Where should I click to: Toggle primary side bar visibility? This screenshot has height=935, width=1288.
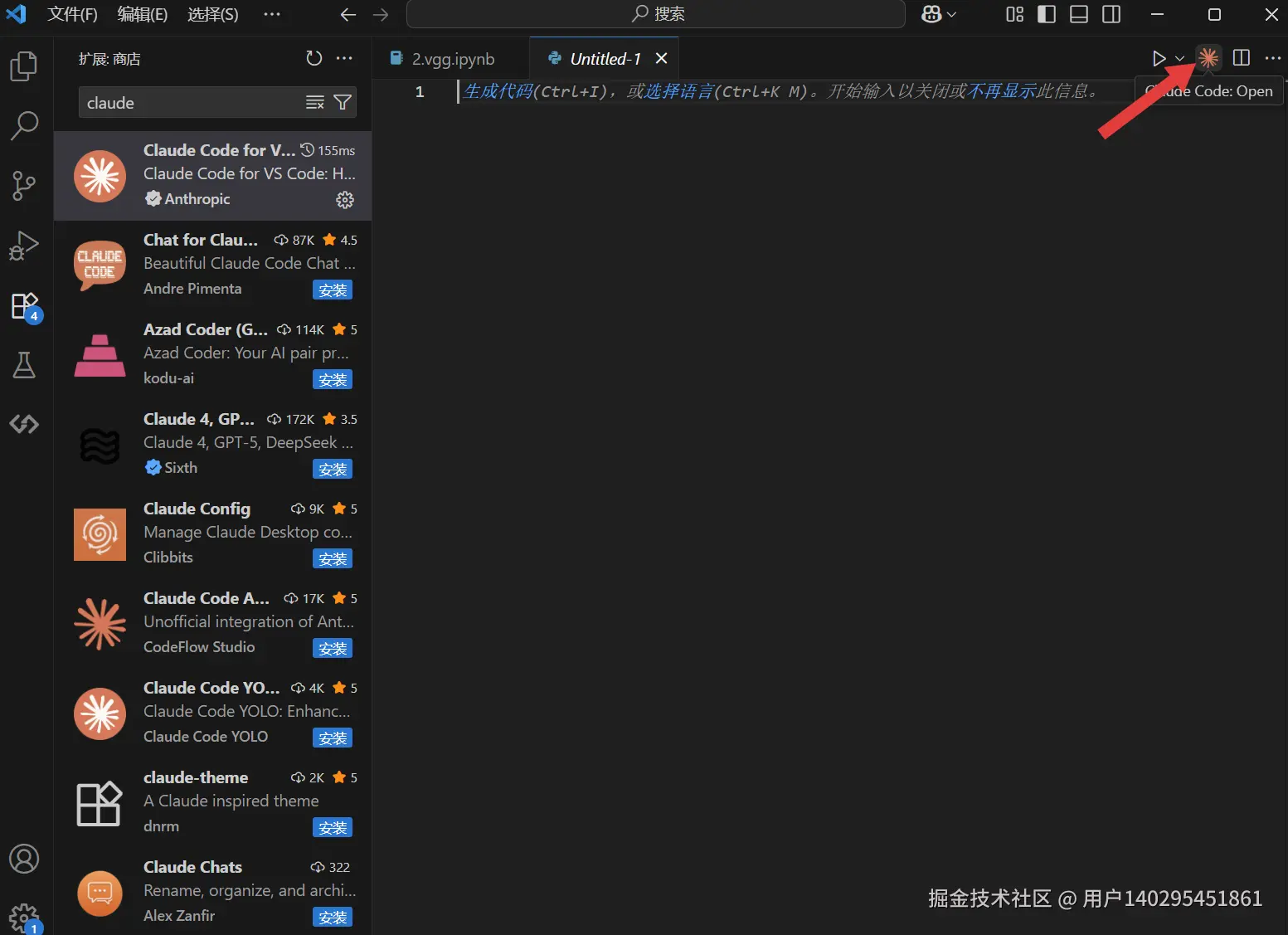click(1047, 14)
